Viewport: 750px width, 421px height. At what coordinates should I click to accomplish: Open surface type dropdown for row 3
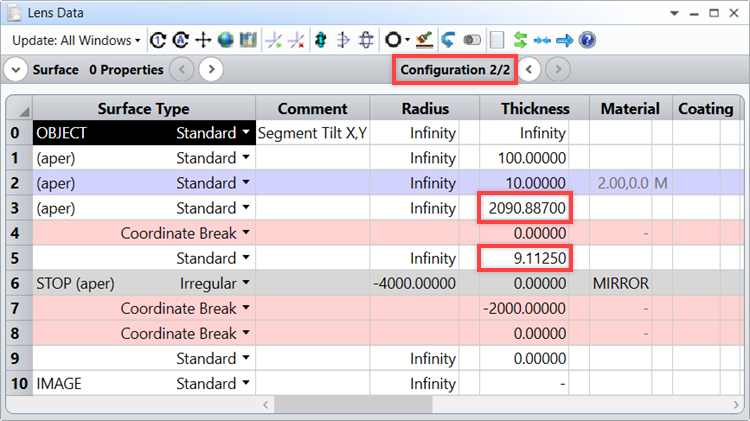click(x=246, y=207)
